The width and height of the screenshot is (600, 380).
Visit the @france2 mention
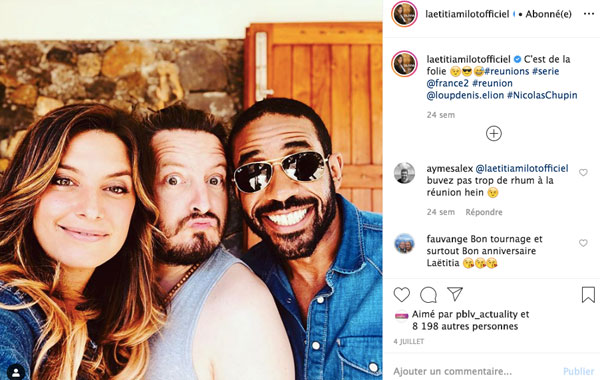click(448, 83)
